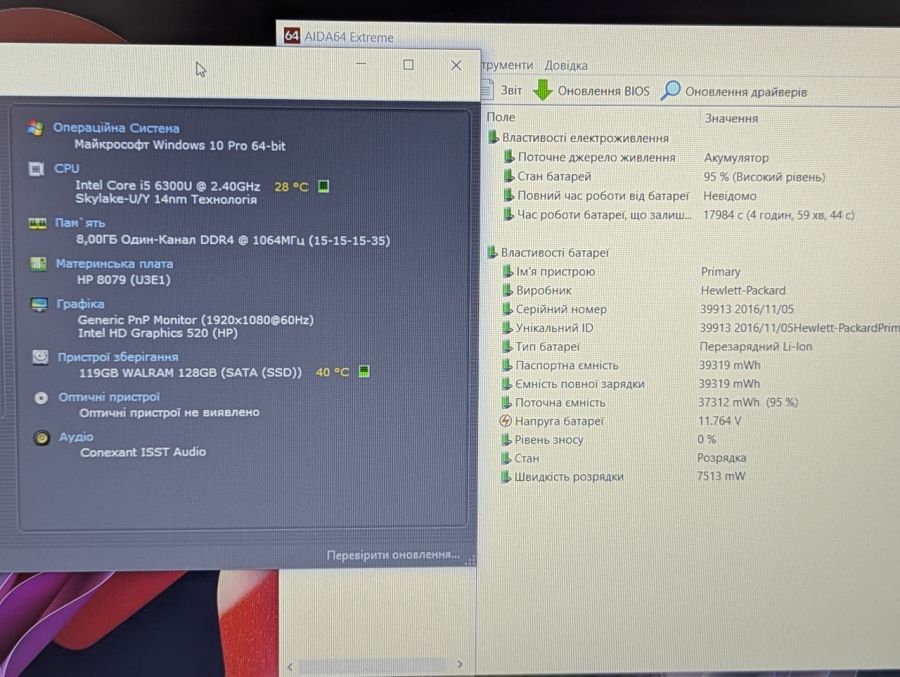Viewport: 900px width, 677px height.
Task: Maximize the front system info window
Action: pos(408,65)
